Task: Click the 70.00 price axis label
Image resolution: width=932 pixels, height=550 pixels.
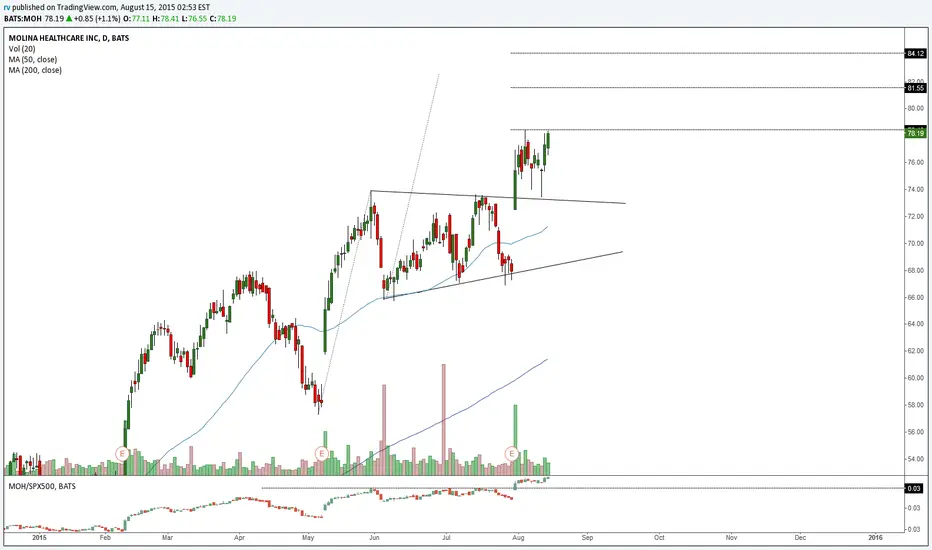Action: tap(915, 243)
